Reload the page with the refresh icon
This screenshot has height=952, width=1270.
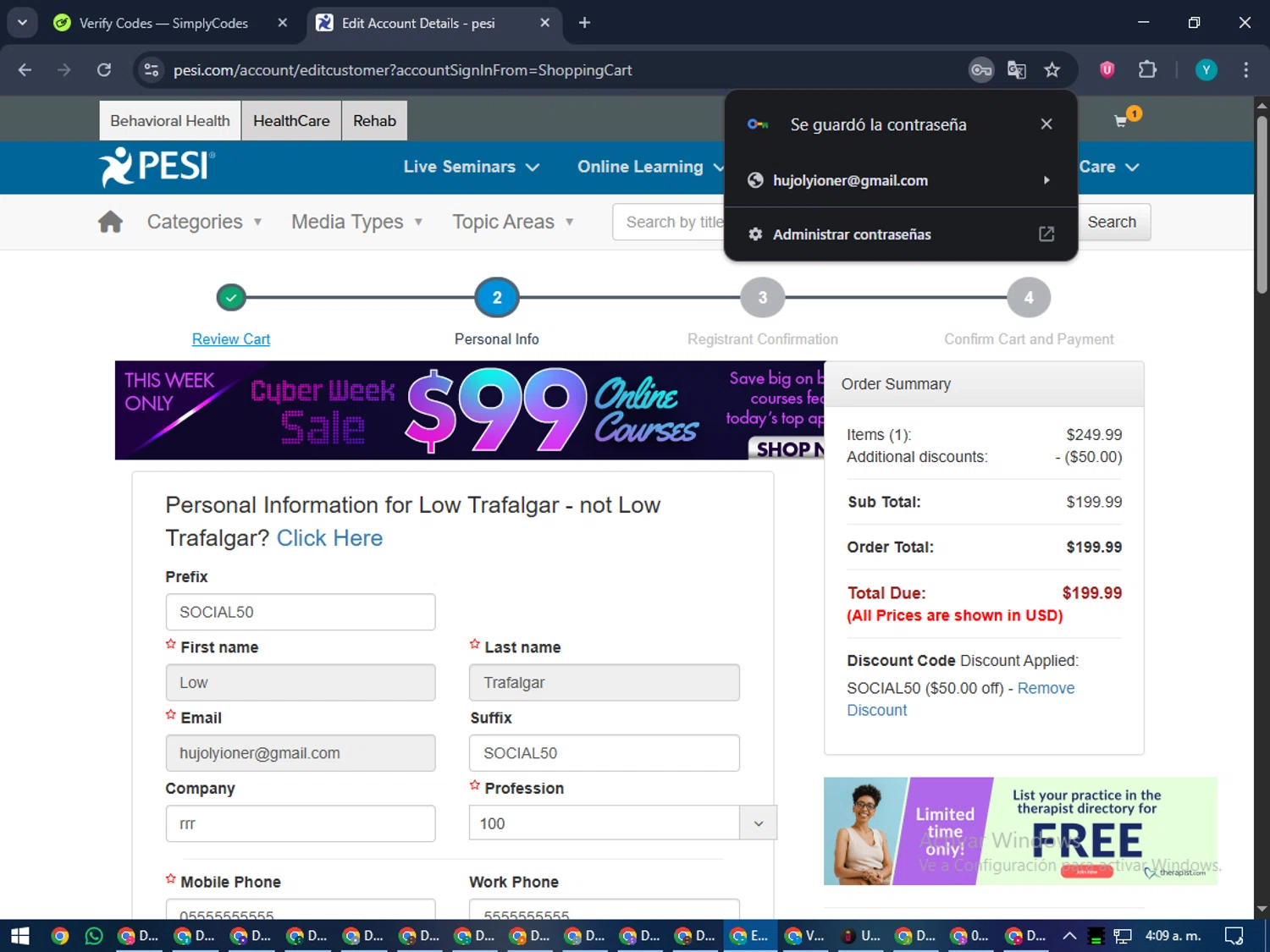[x=104, y=70]
